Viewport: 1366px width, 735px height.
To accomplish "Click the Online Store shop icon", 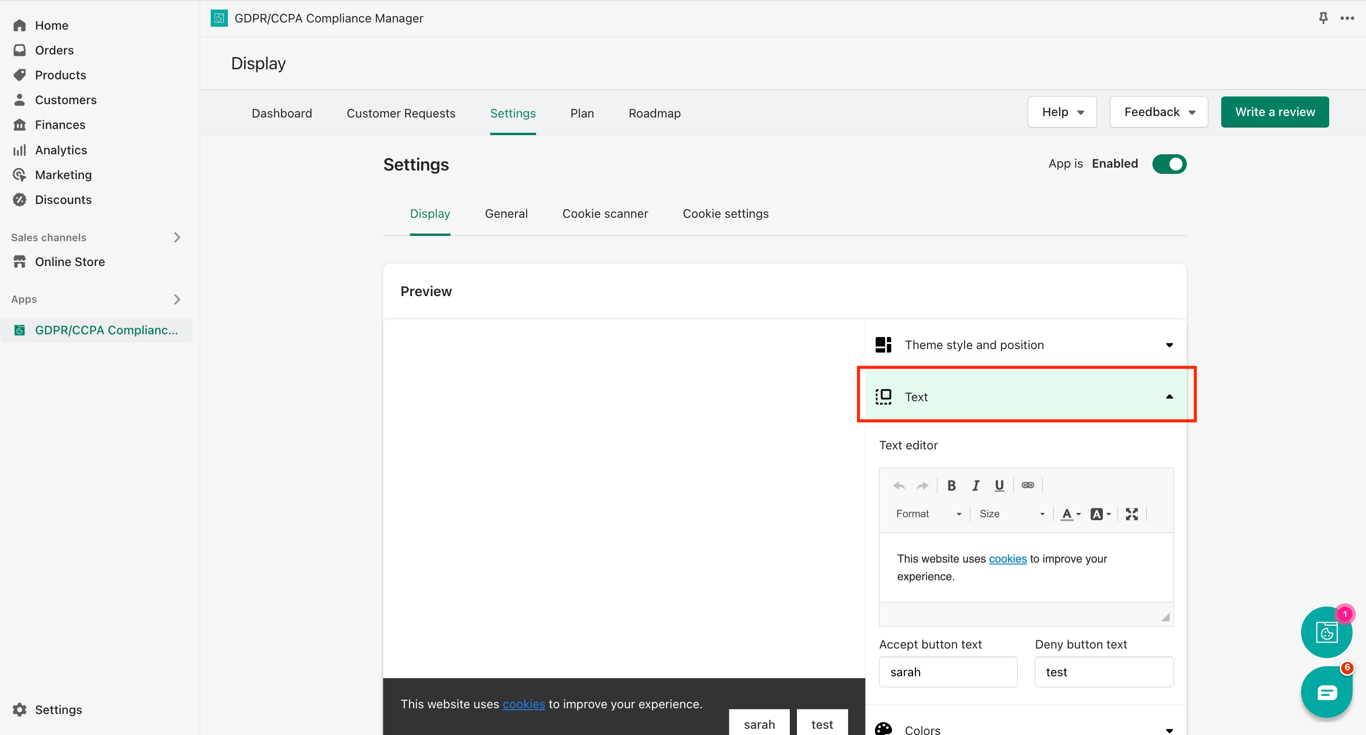I will (x=20, y=262).
